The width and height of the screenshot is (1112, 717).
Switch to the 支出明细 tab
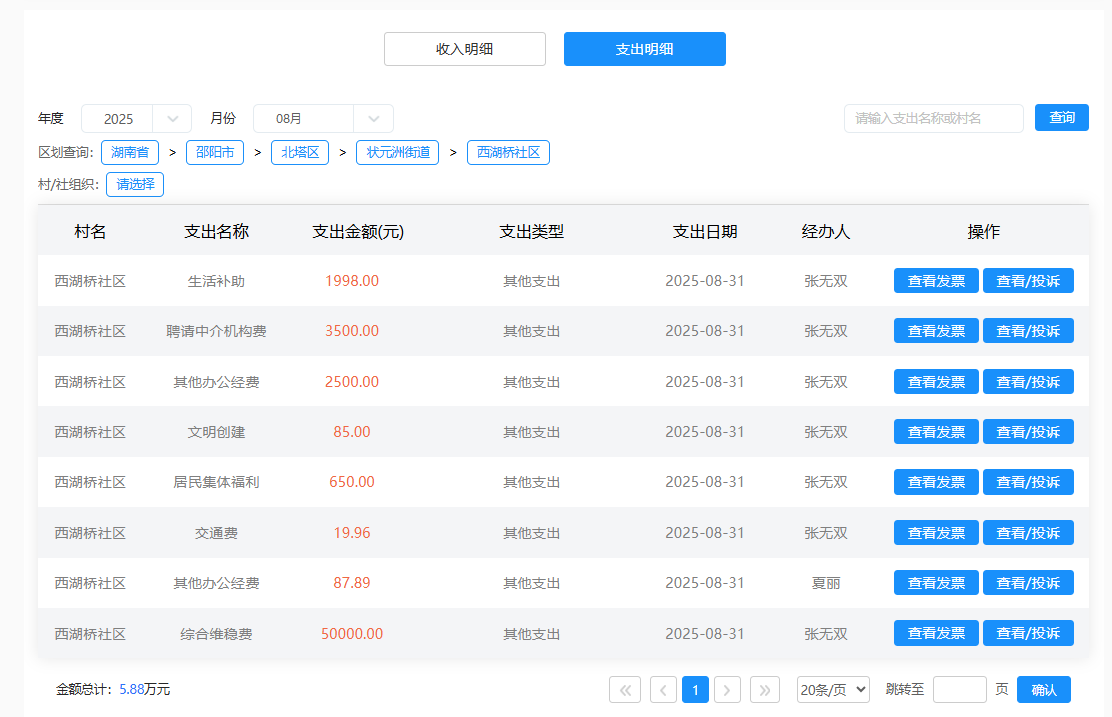pyautogui.click(x=644, y=49)
